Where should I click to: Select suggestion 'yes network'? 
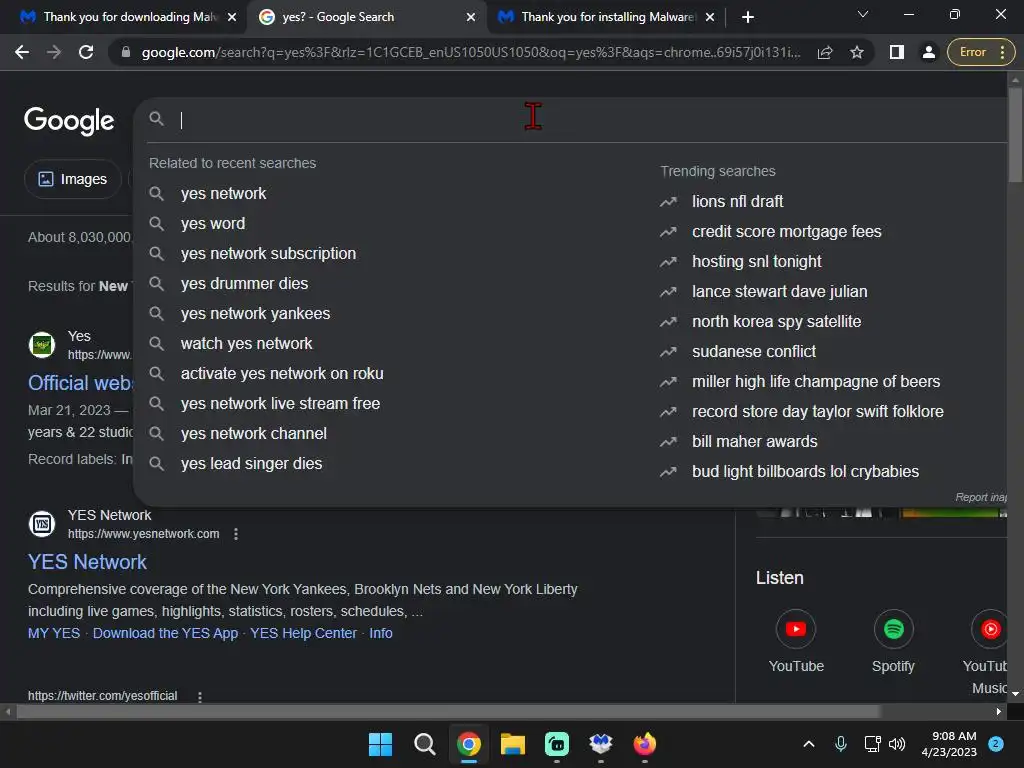pyautogui.click(x=223, y=193)
